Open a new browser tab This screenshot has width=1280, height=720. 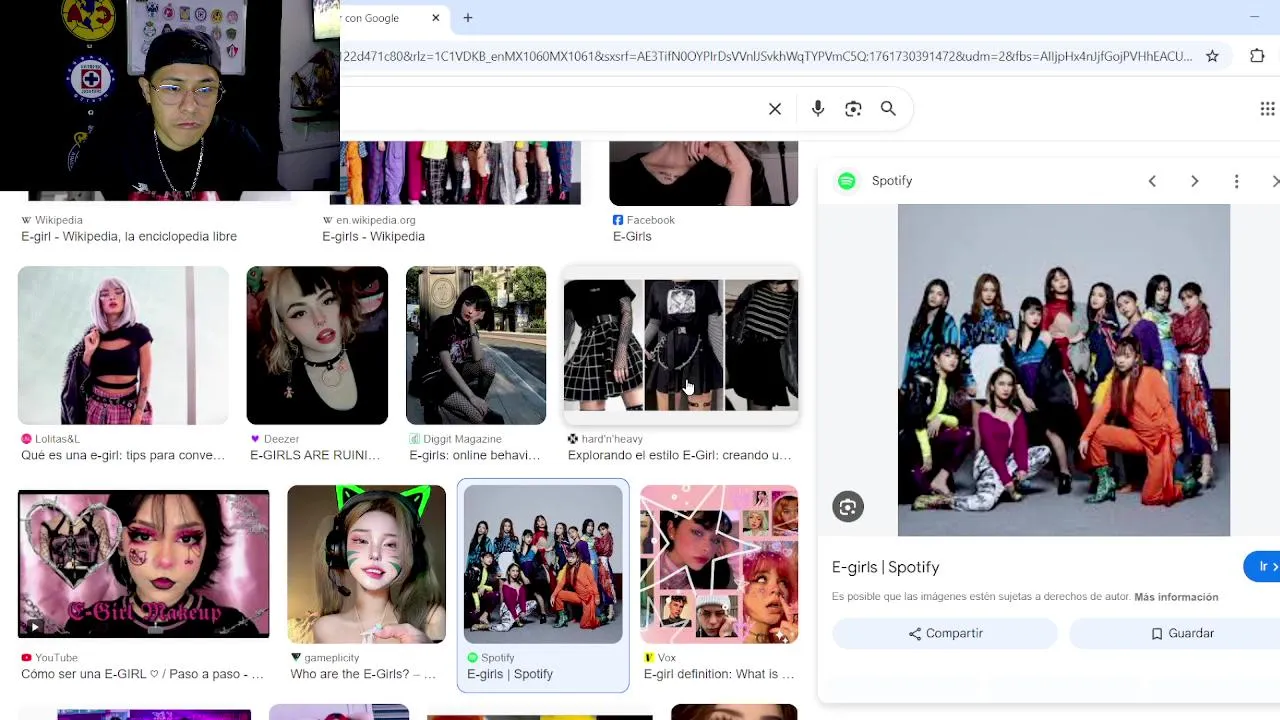(x=467, y=18)
